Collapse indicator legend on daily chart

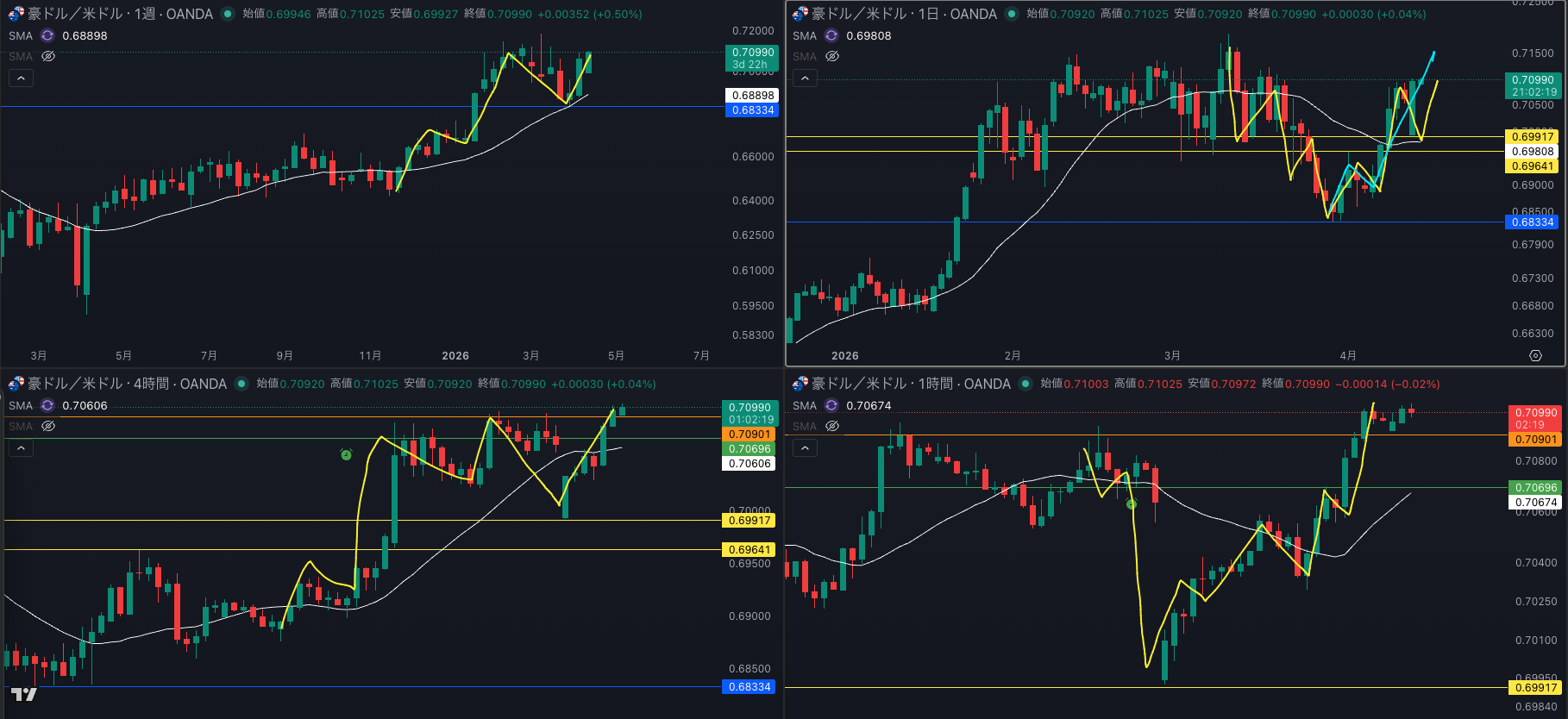(x=805, y=78)
